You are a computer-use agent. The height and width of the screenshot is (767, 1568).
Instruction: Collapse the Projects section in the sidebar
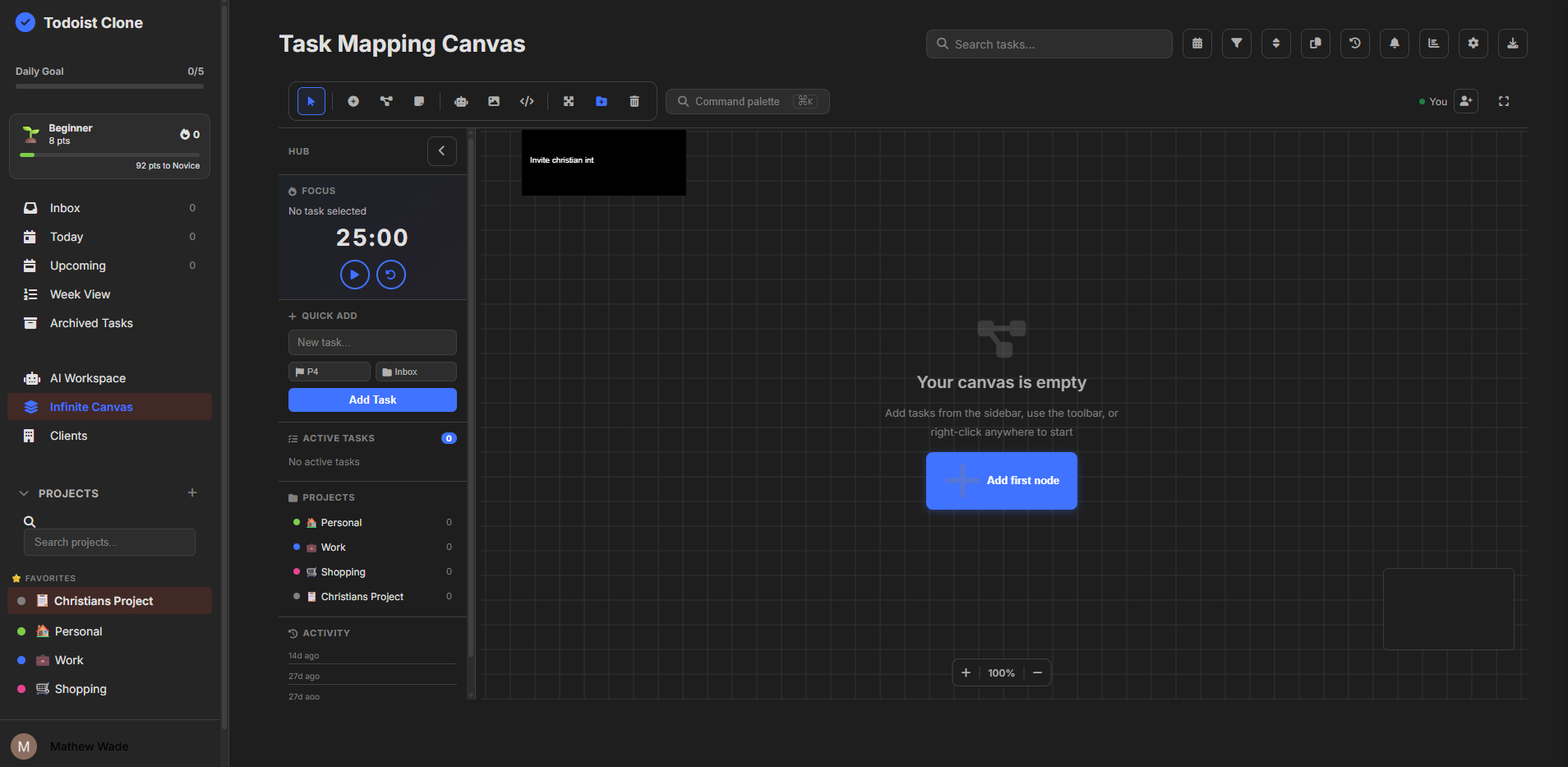24,492
